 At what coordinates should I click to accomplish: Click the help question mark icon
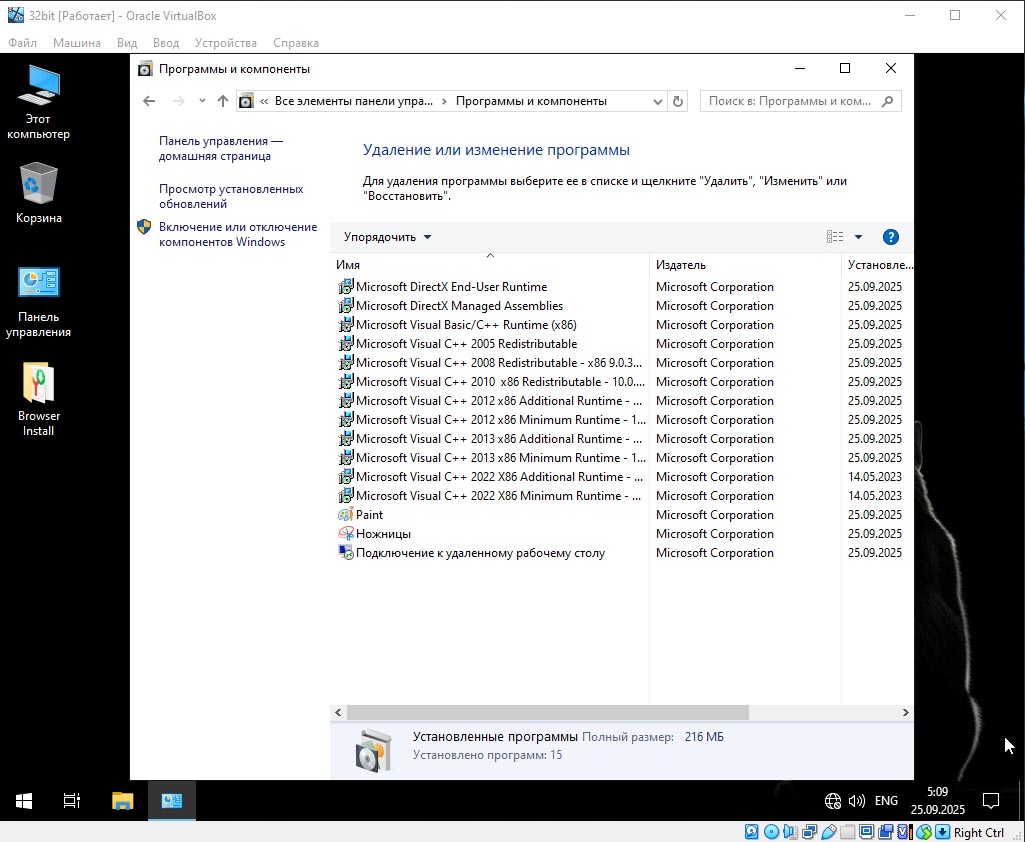coord(891,237)
